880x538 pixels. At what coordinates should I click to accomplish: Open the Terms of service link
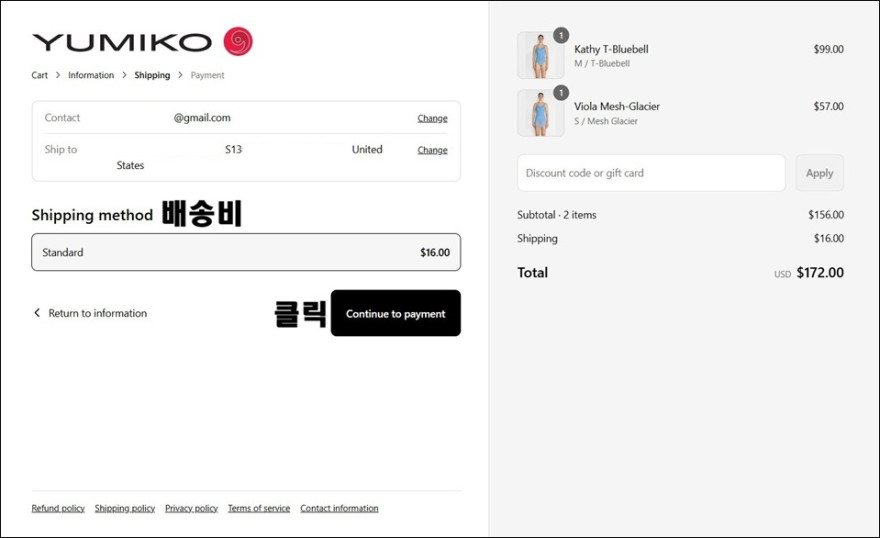click(x=259, y=508)
